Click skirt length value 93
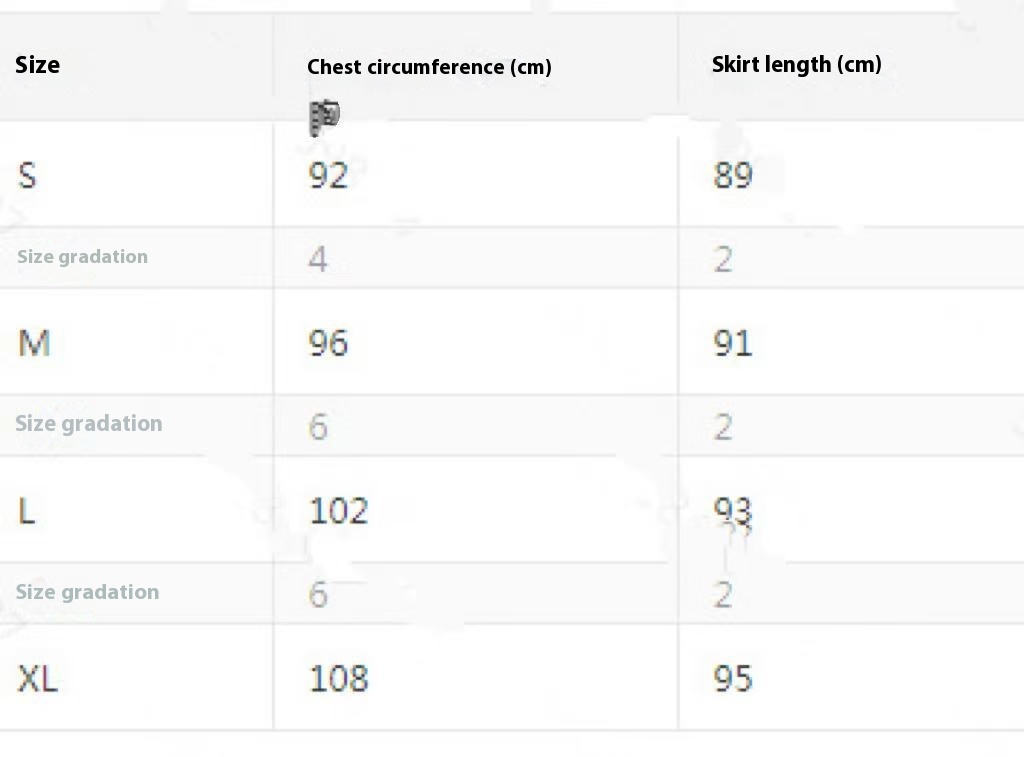This screenshot has height=757, width=1024. pyautogui.click(x=733, y=511)
